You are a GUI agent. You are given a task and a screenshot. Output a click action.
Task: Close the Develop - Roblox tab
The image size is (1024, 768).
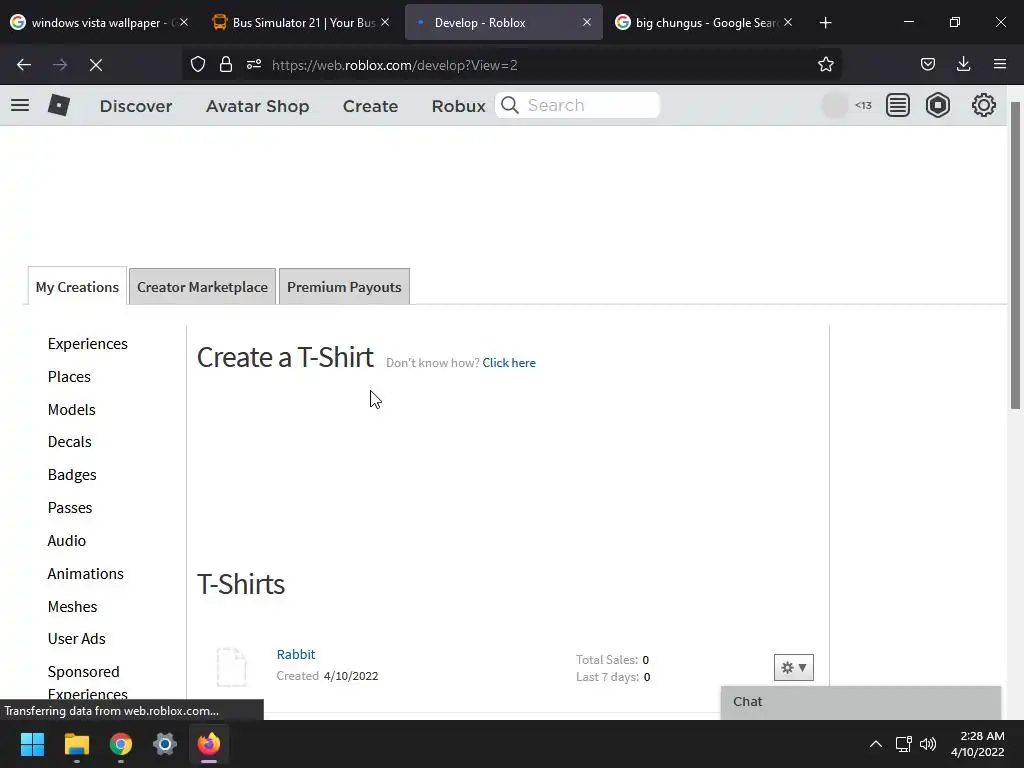click(587, 22)
